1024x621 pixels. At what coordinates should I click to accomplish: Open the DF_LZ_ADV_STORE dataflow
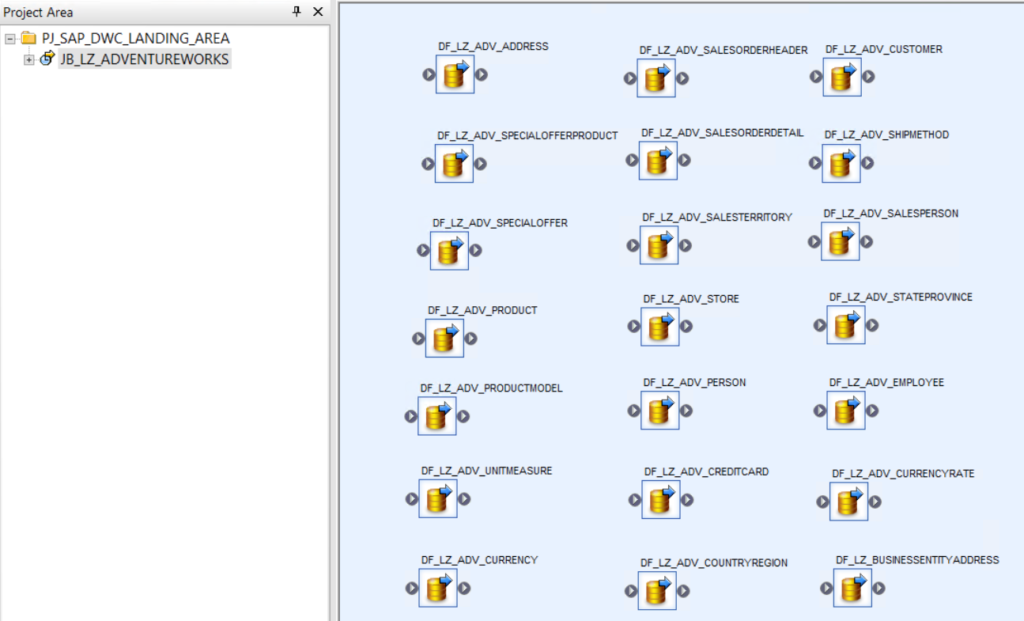[658, 325]
